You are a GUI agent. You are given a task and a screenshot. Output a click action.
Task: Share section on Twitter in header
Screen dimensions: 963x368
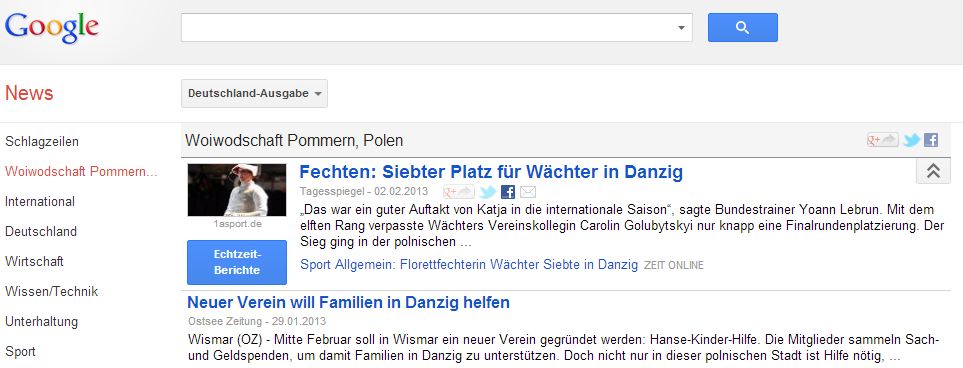pos(911,140)
